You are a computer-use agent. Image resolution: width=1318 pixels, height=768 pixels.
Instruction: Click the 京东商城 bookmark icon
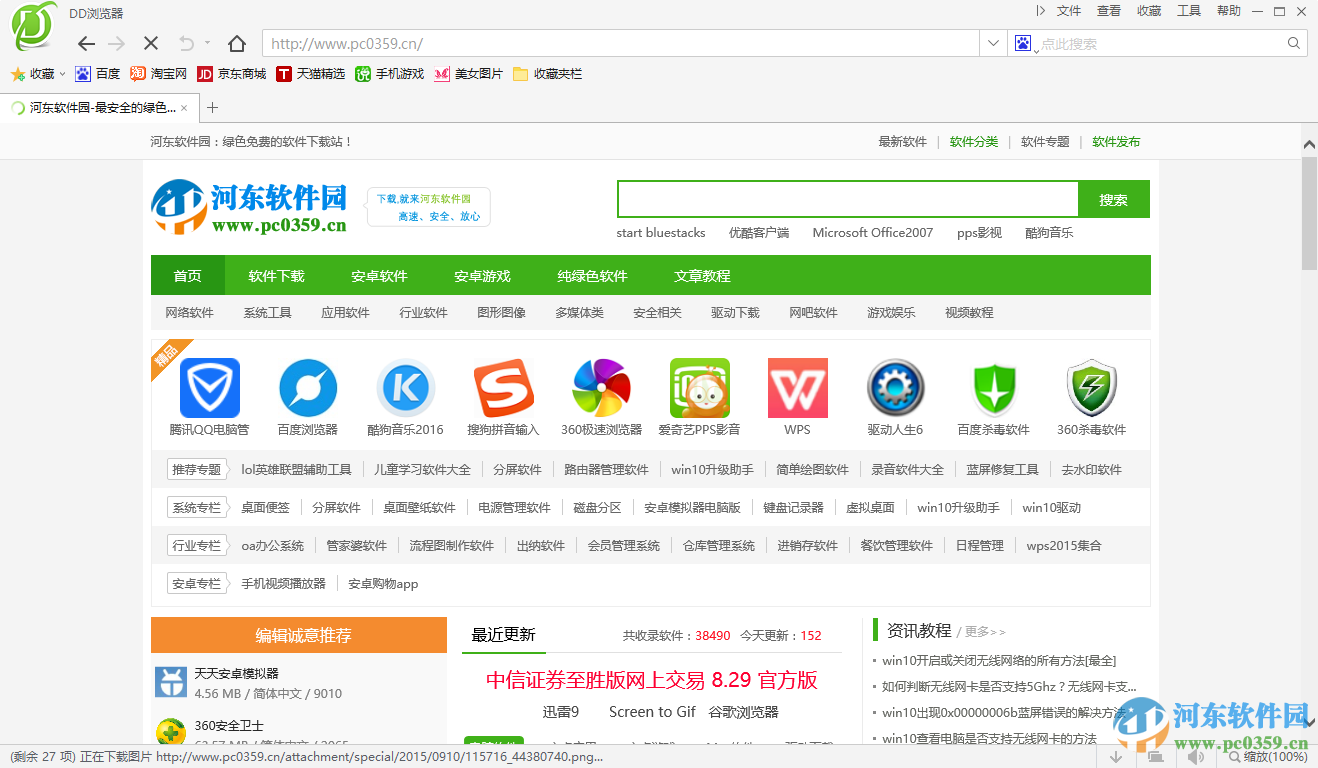click(x=202, y=73)
